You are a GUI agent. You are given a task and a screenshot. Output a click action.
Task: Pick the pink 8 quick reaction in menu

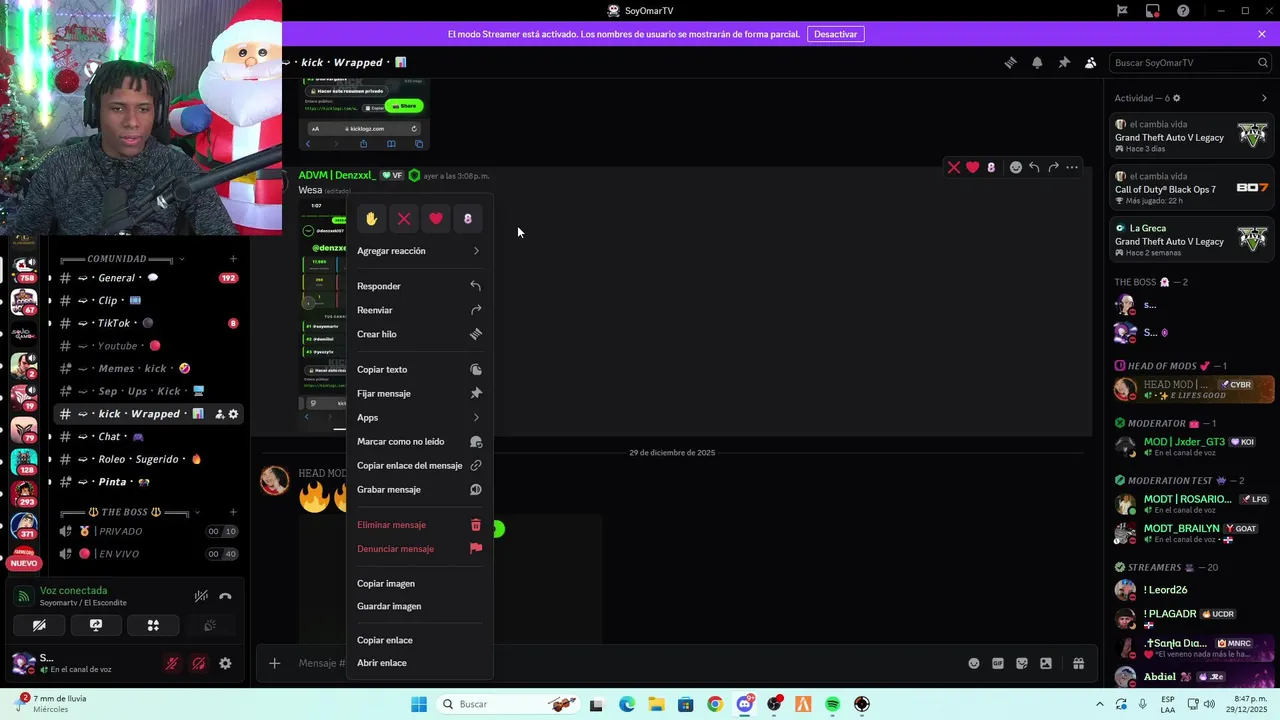[468, 218]
